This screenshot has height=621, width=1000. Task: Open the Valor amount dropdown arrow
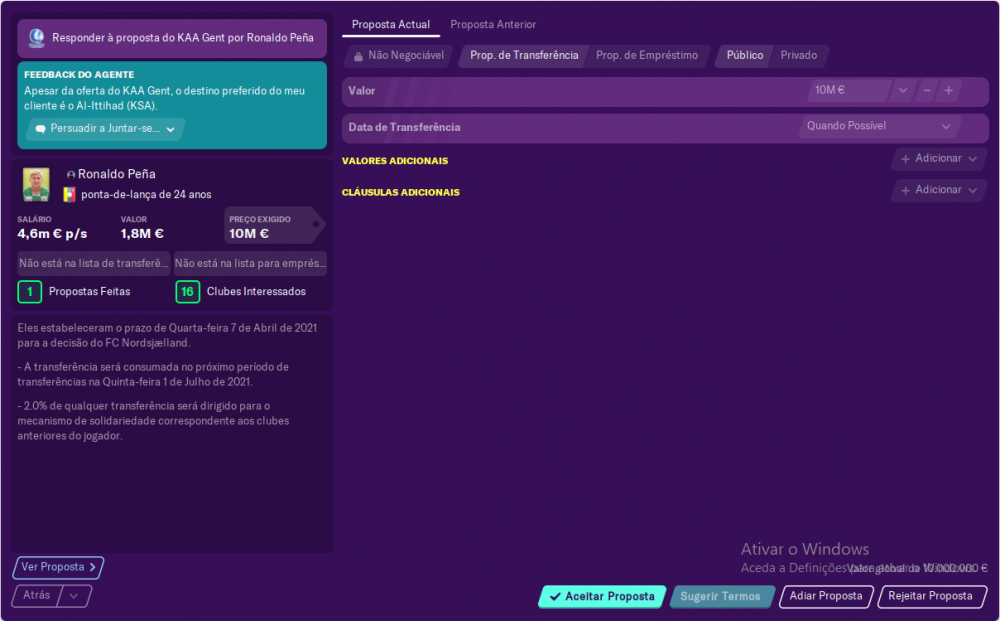(903, 91)
